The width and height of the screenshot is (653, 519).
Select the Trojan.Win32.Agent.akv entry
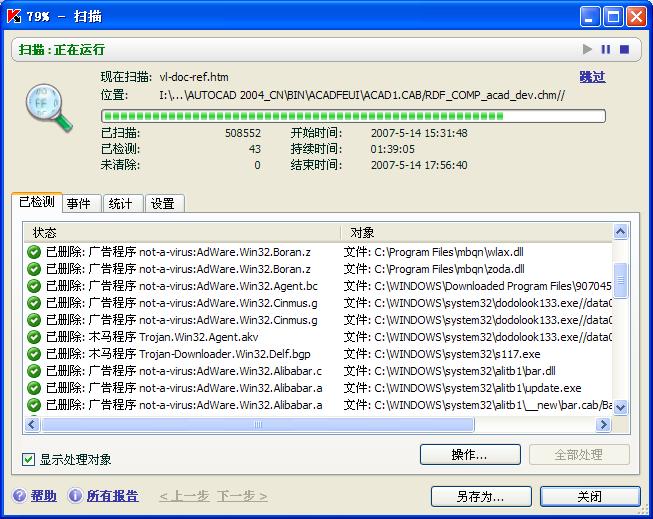pyautogui.click(x=152, y=337)
